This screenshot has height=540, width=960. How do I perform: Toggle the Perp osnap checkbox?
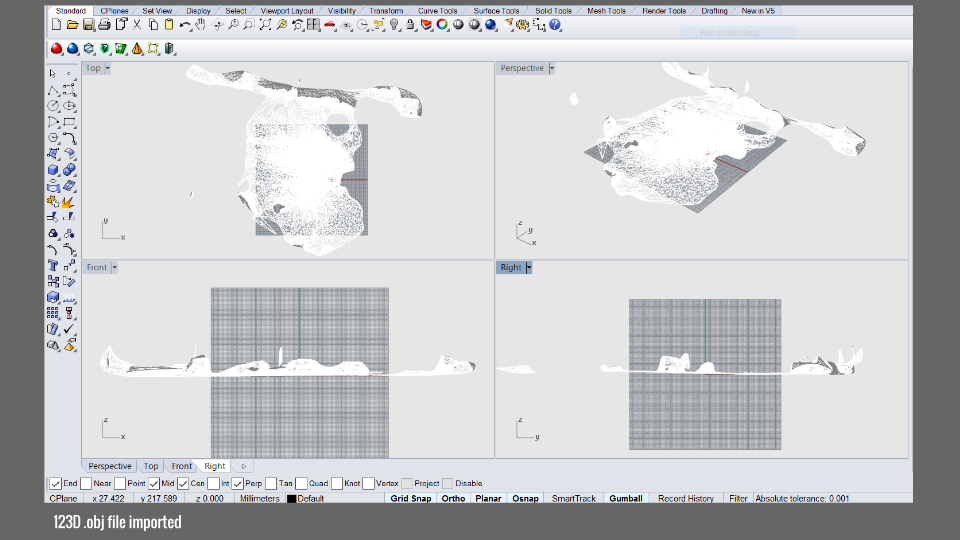click(x=239, y=483)
